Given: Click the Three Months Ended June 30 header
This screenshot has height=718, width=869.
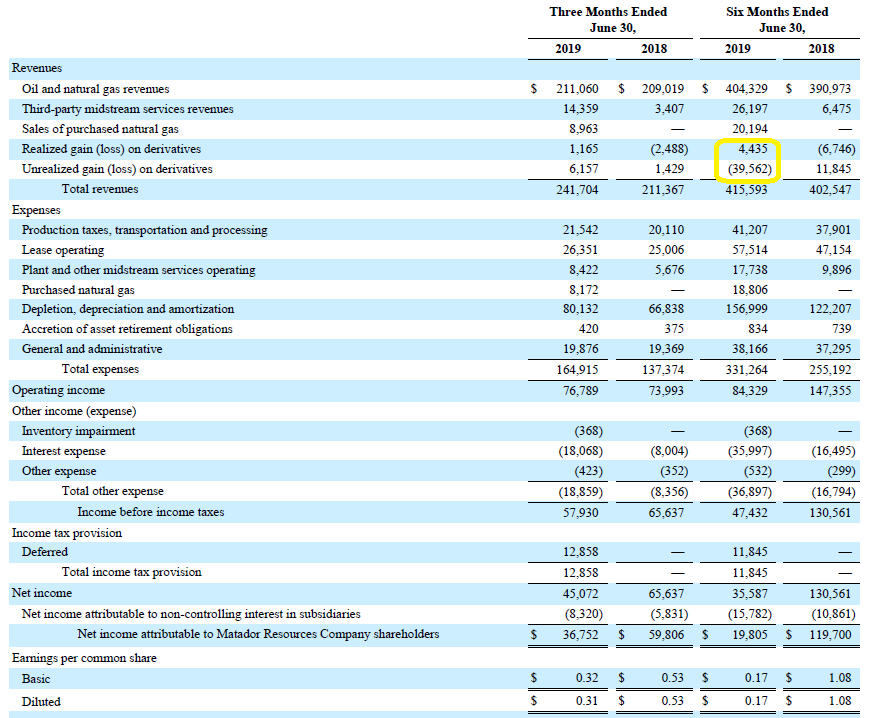Looking at the screenshot, I should point(609,20).
